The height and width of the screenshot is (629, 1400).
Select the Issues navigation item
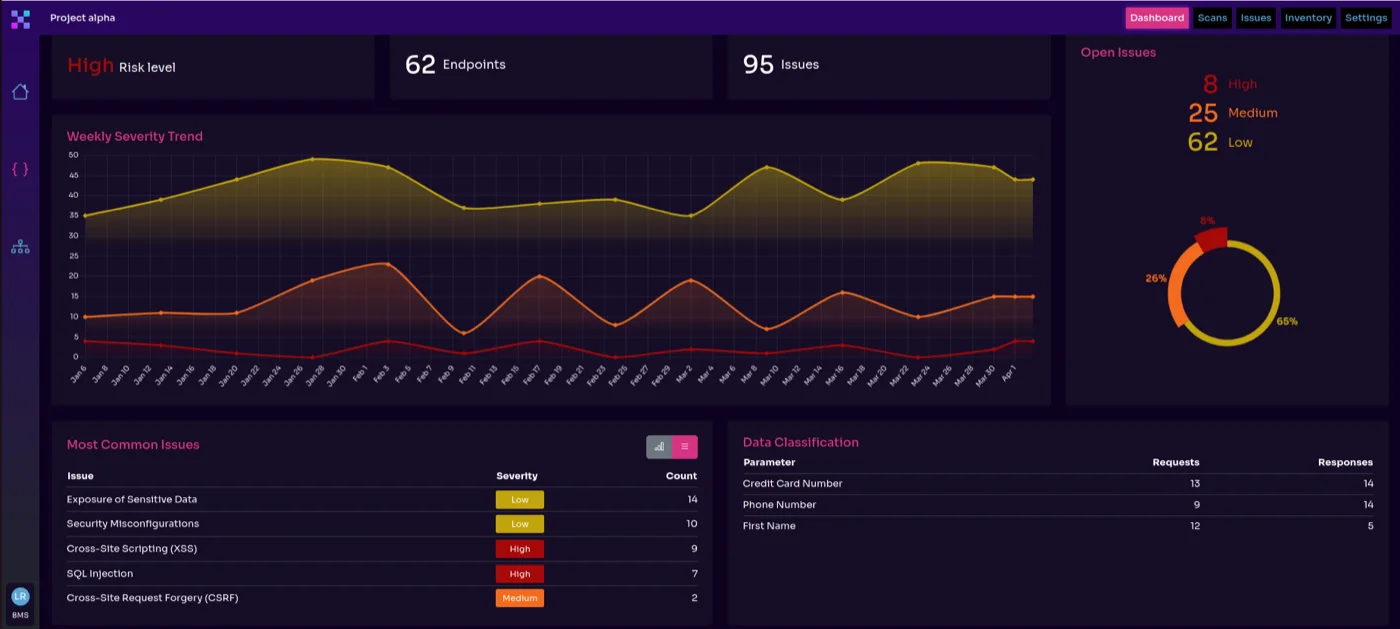click(1255, 17)
